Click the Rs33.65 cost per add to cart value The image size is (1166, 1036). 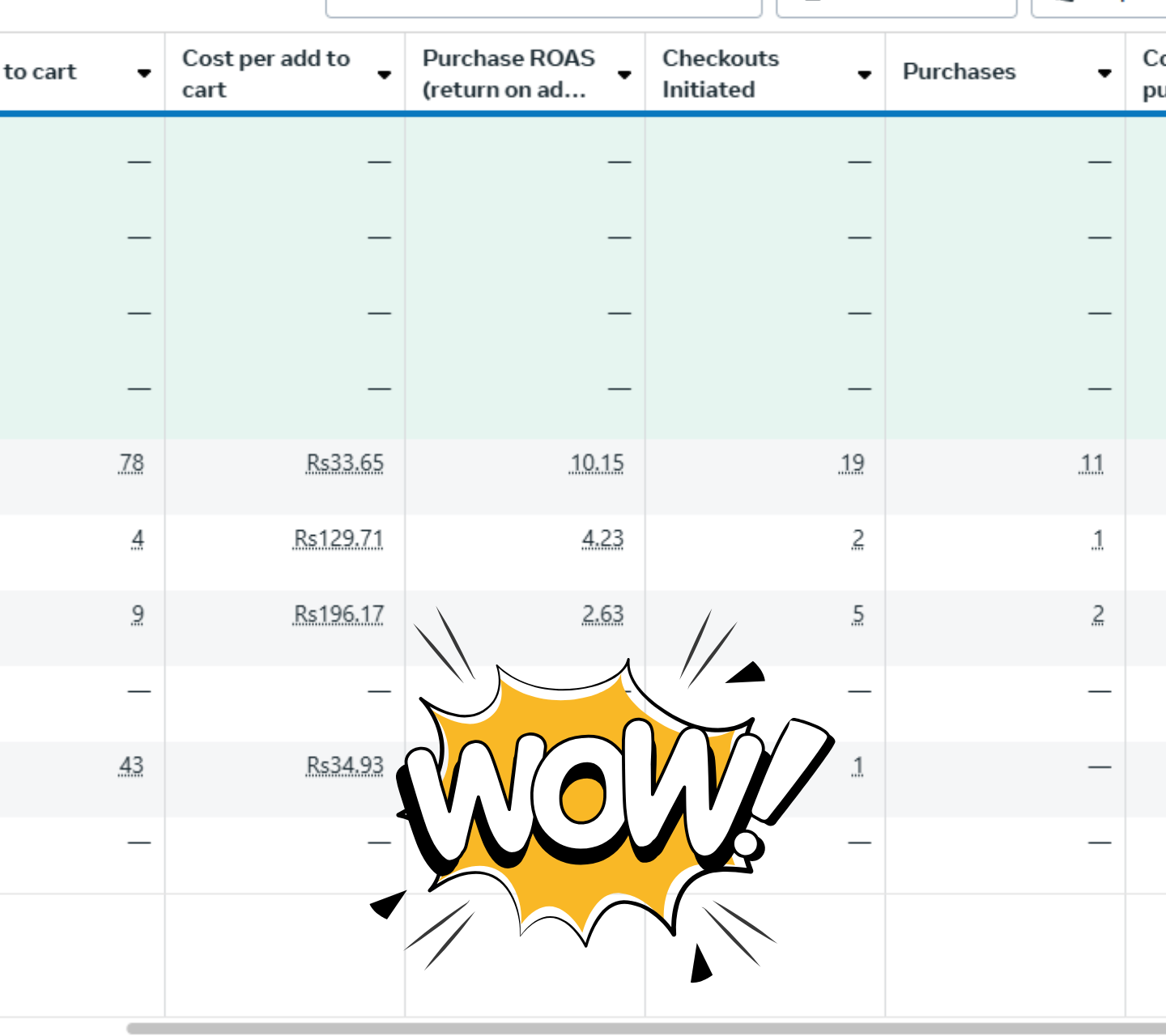coord(344,464)
